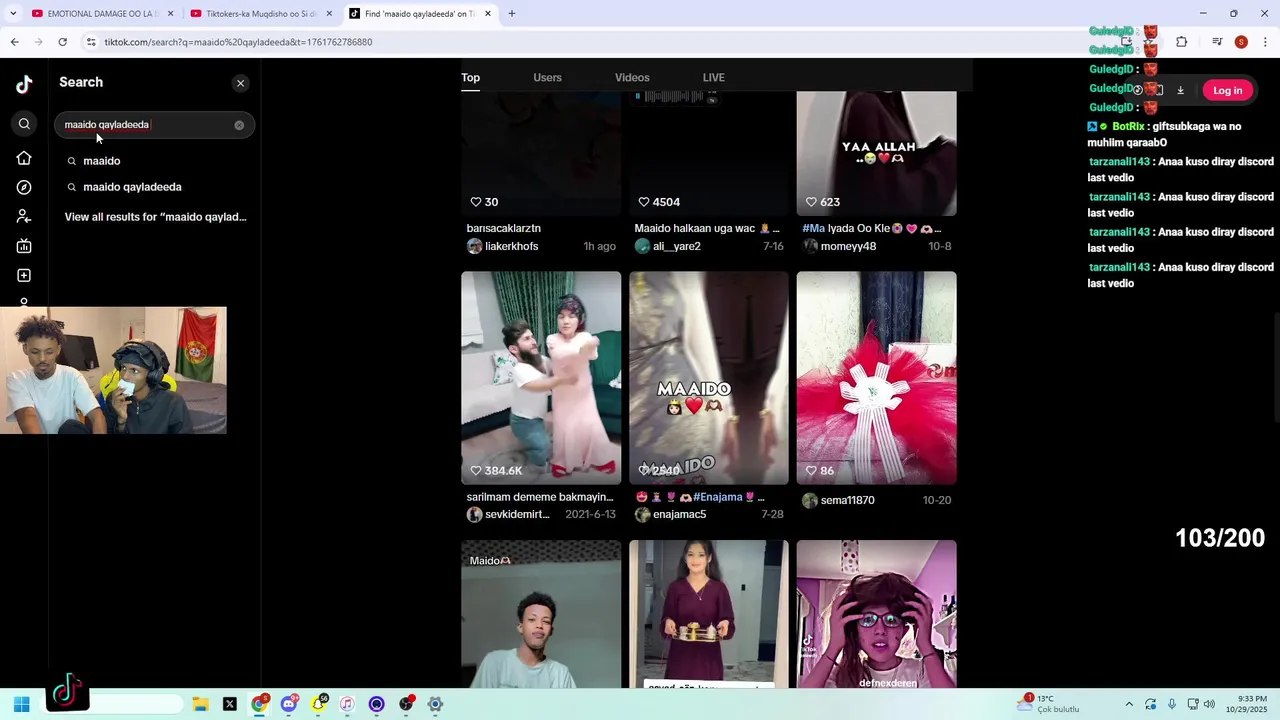
Task: Click 'barisacaklarztn' caption
Action: pos(503,229)
